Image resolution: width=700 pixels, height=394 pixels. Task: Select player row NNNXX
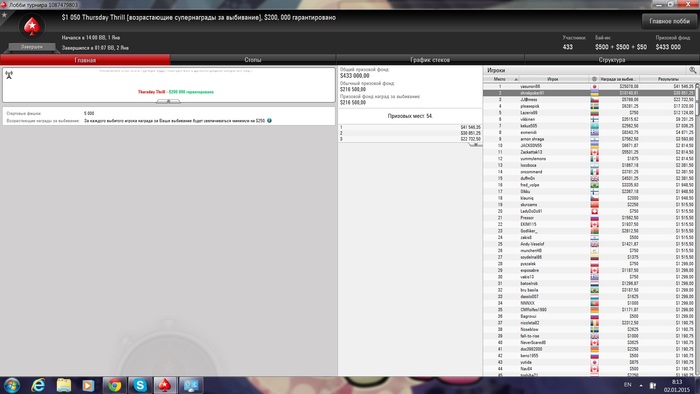[589, 303]
